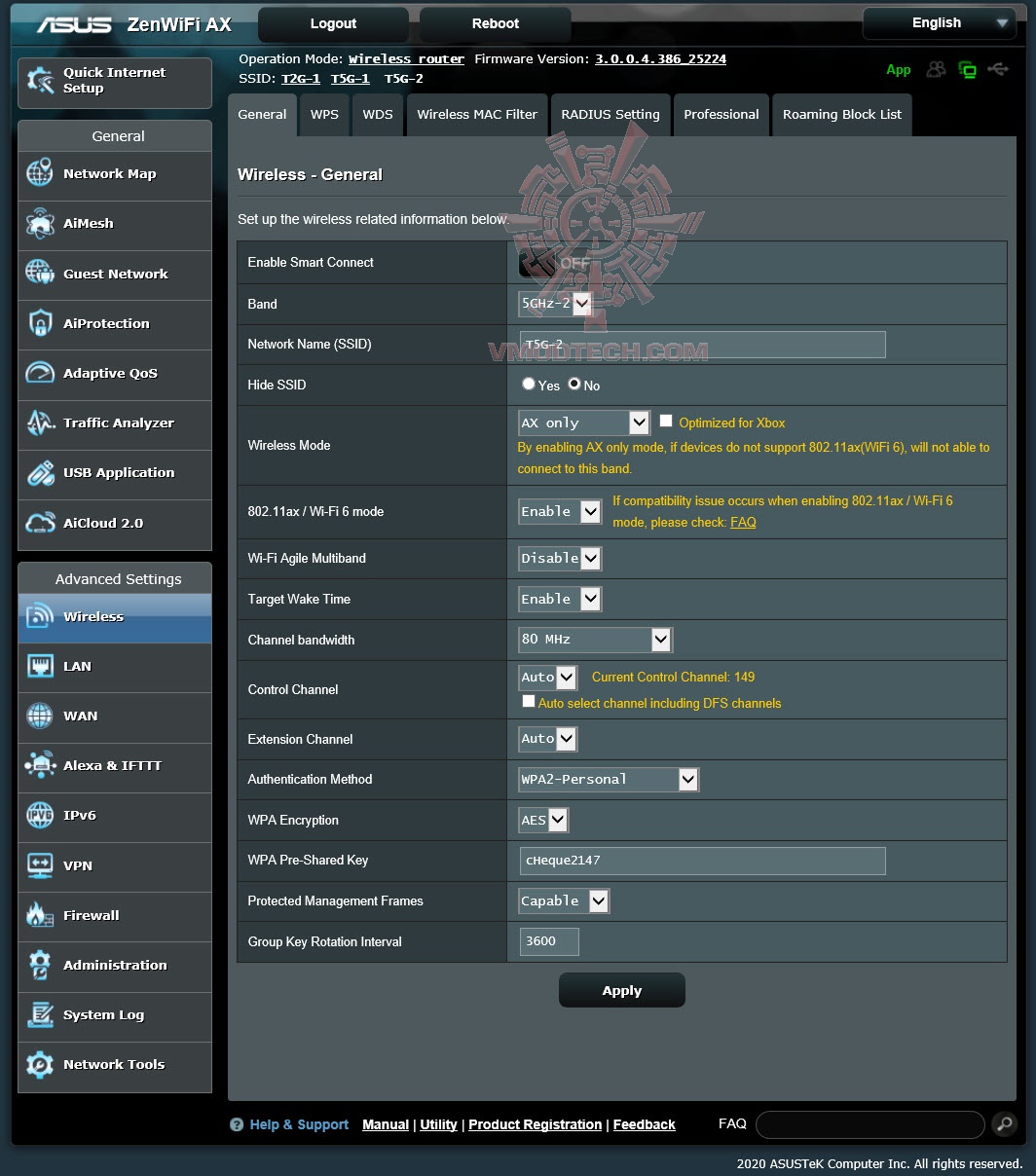
Task: Switch to the WPS tab
Action: [324, 115]
